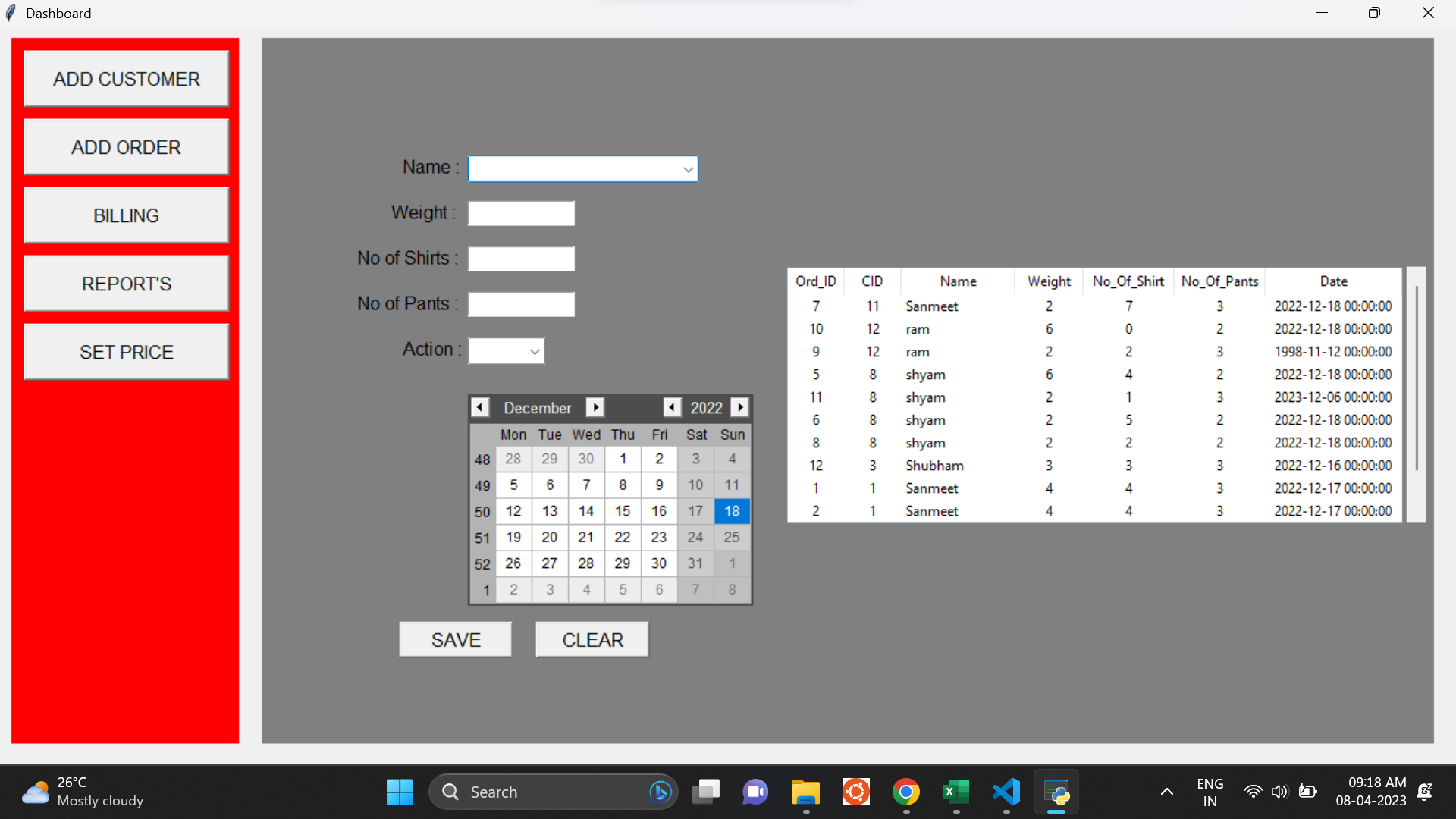Image resolution: width=1456 pixels, height=819 pixels.
Task: Show hidden system tray icons
Action: pos(1166,792)
